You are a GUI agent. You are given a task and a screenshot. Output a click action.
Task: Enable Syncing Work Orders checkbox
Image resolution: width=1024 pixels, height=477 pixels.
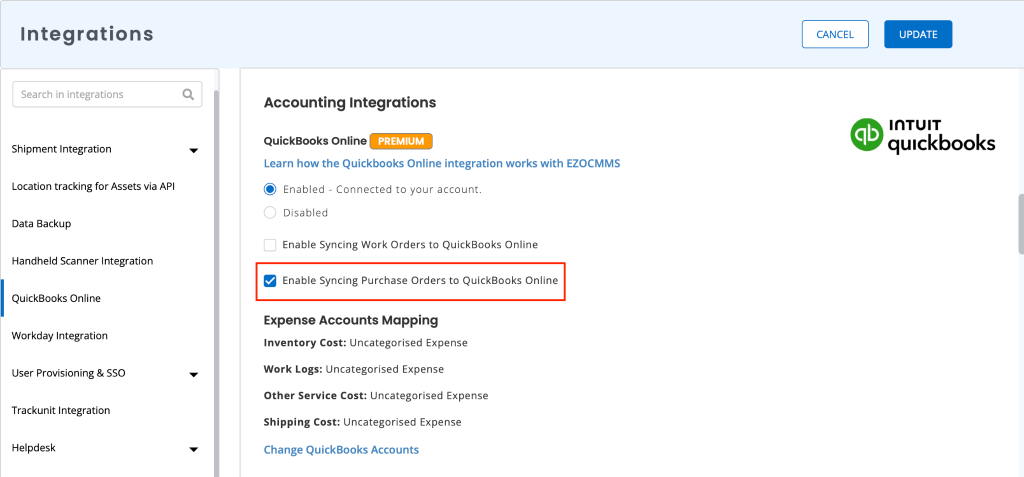pyautogui.click(x=270, y=245)
